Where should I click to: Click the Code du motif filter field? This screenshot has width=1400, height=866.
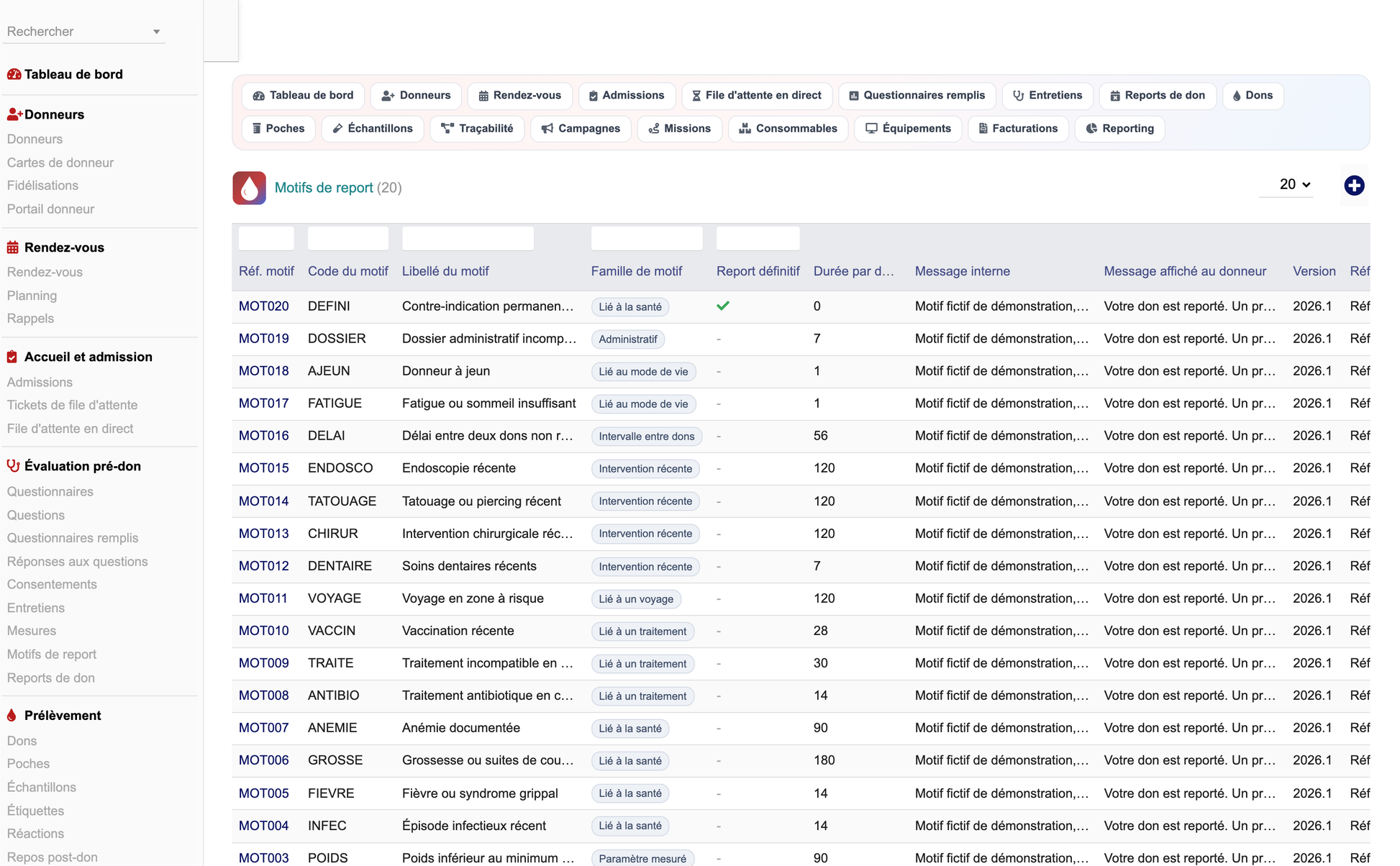click(348, 238)
